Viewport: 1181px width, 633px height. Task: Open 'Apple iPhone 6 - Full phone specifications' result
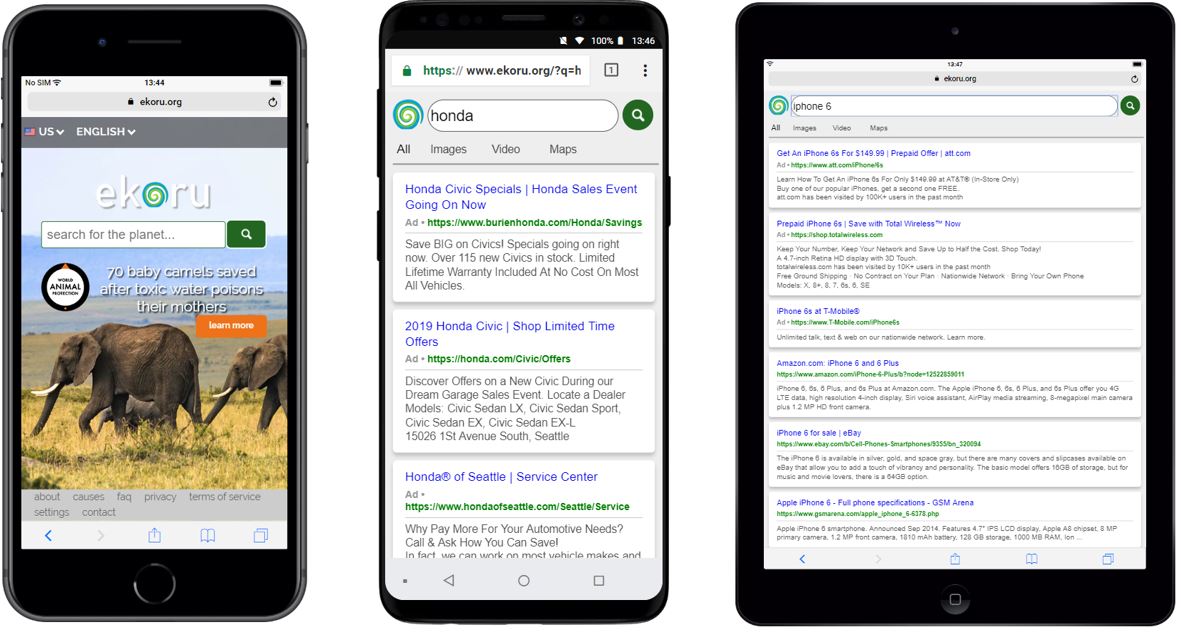click(x=874, y=503)
